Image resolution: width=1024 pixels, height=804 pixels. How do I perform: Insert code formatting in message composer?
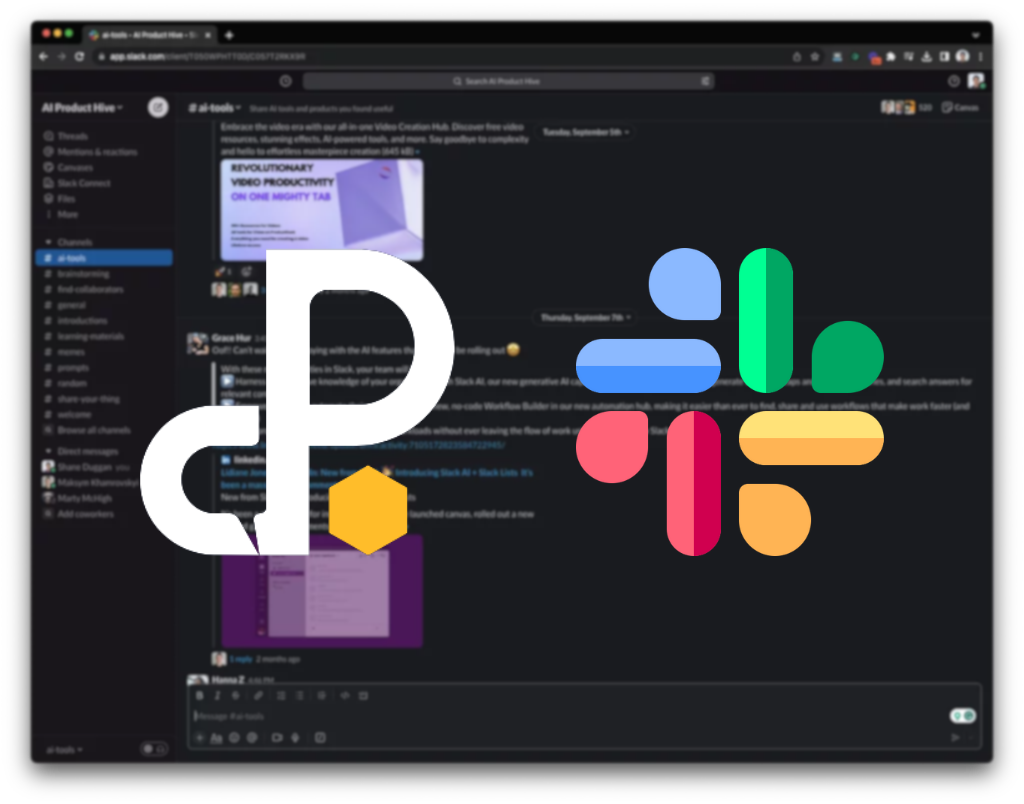(x=345, y=696)
